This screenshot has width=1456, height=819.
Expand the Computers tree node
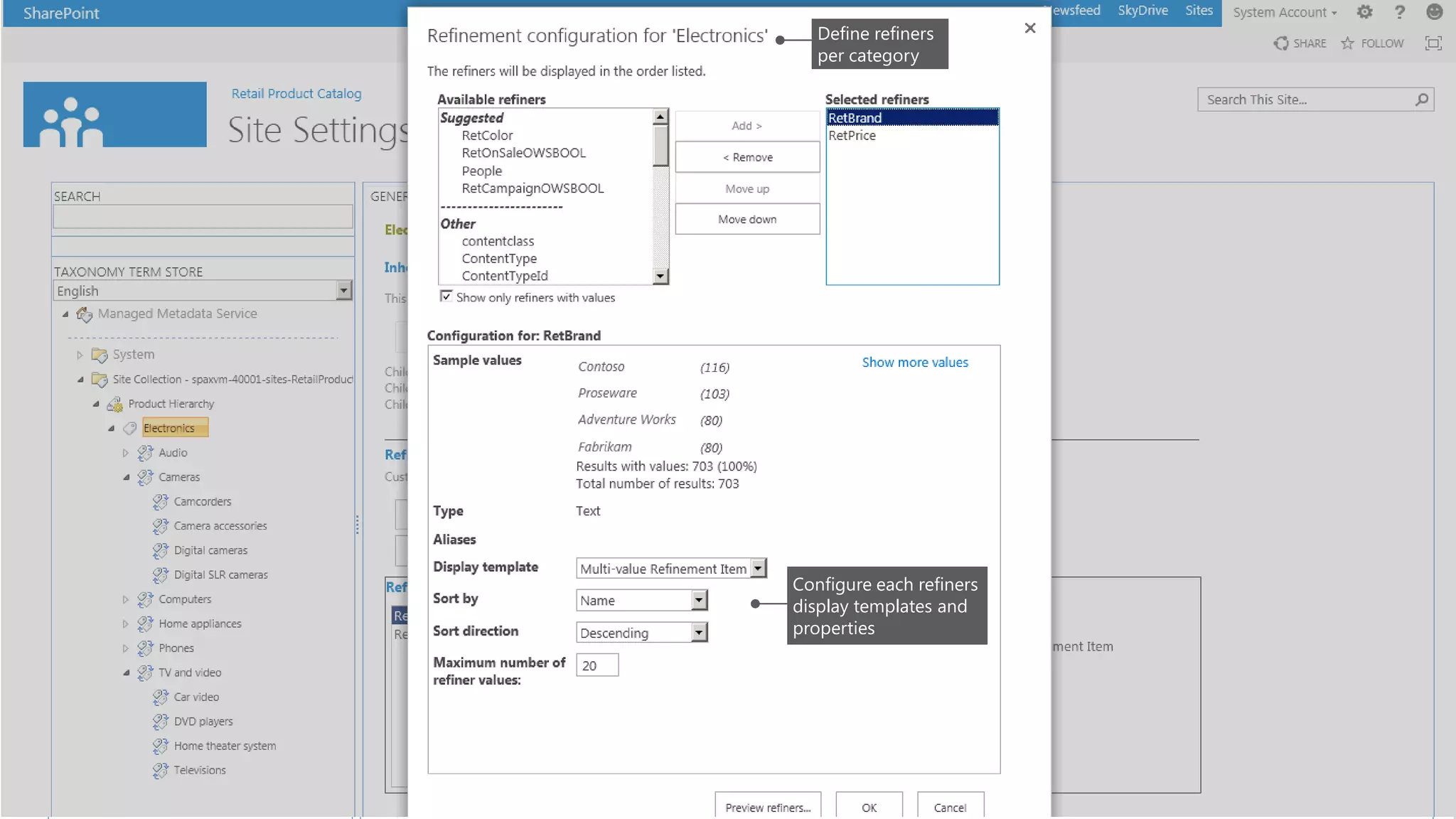point(125,599)
